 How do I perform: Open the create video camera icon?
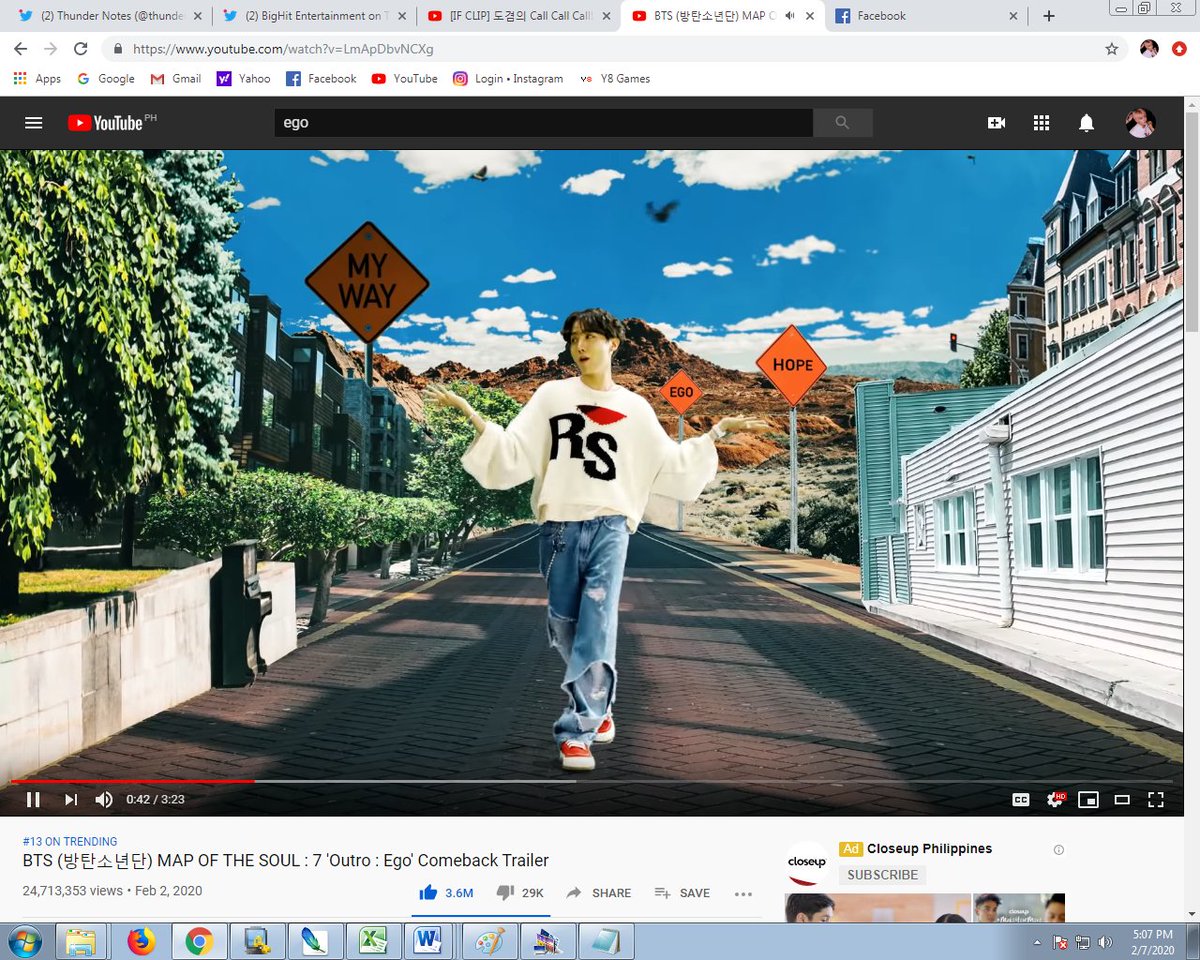[996, 123]
